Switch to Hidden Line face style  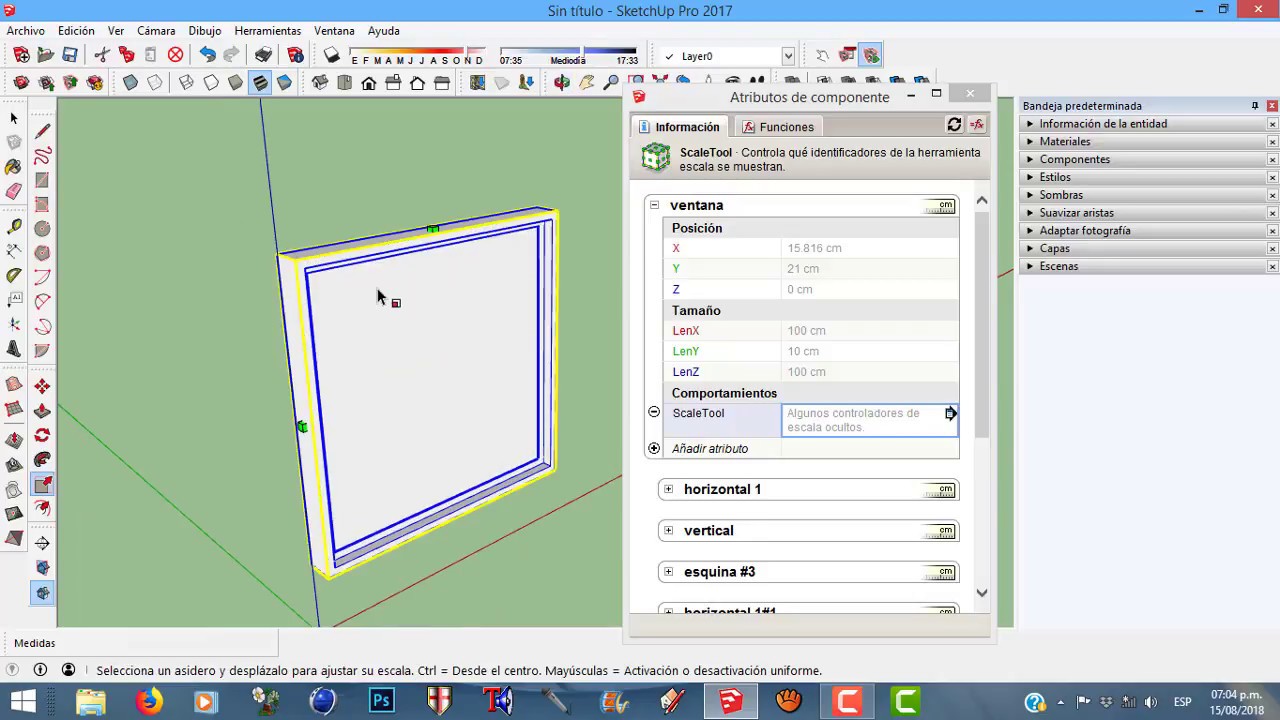211,83
